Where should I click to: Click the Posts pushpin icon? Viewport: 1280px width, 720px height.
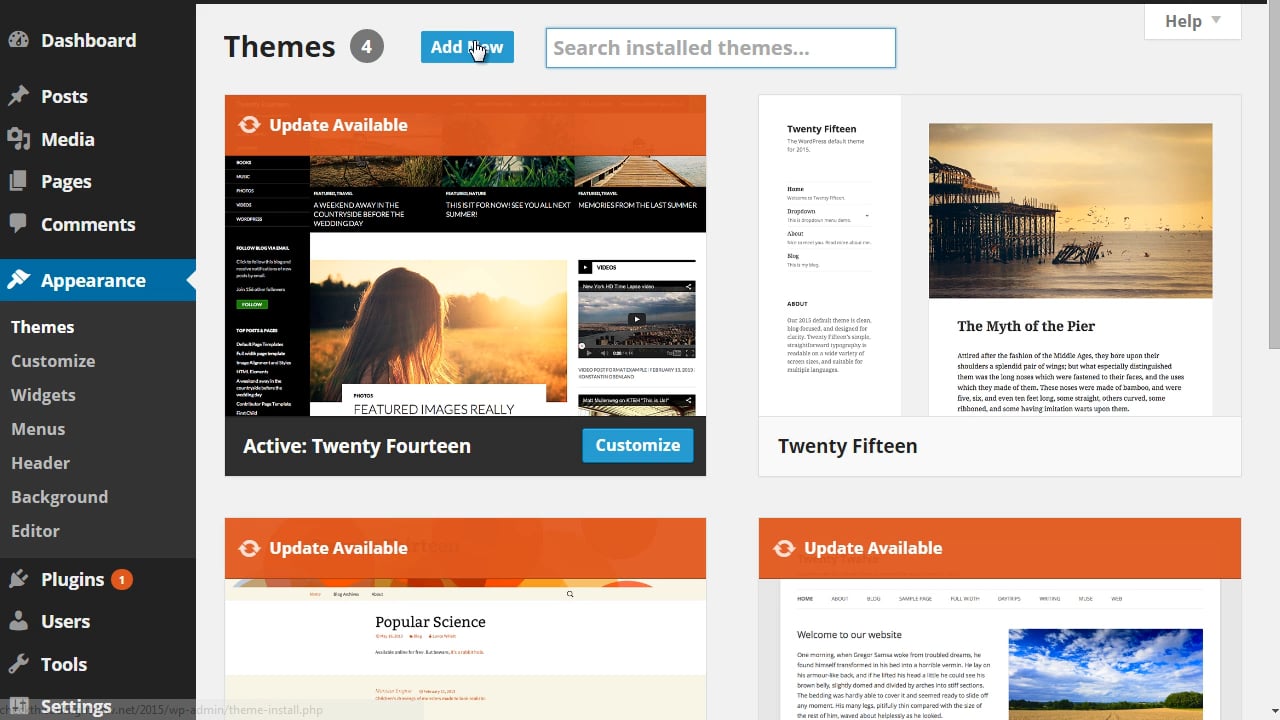point(19,95)
